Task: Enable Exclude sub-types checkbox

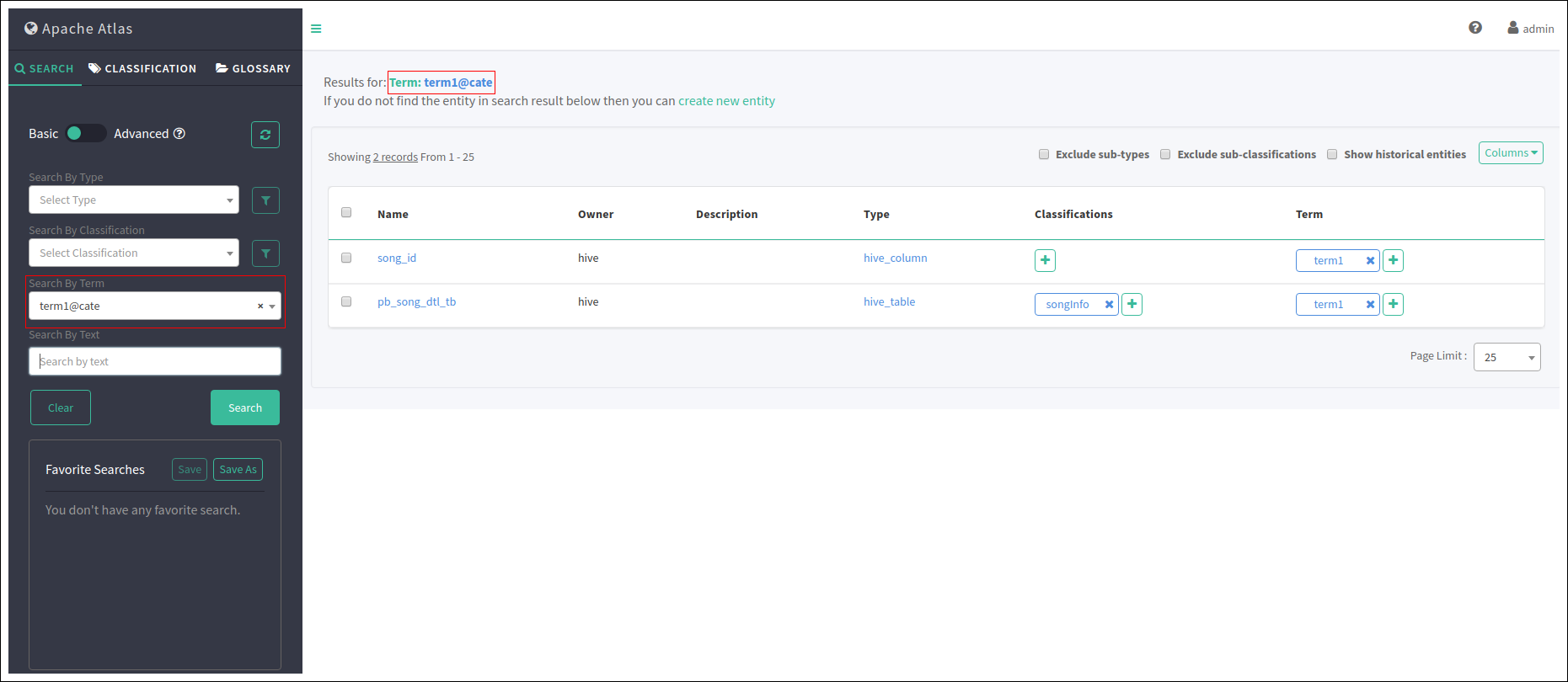Action: (1044, 154)
